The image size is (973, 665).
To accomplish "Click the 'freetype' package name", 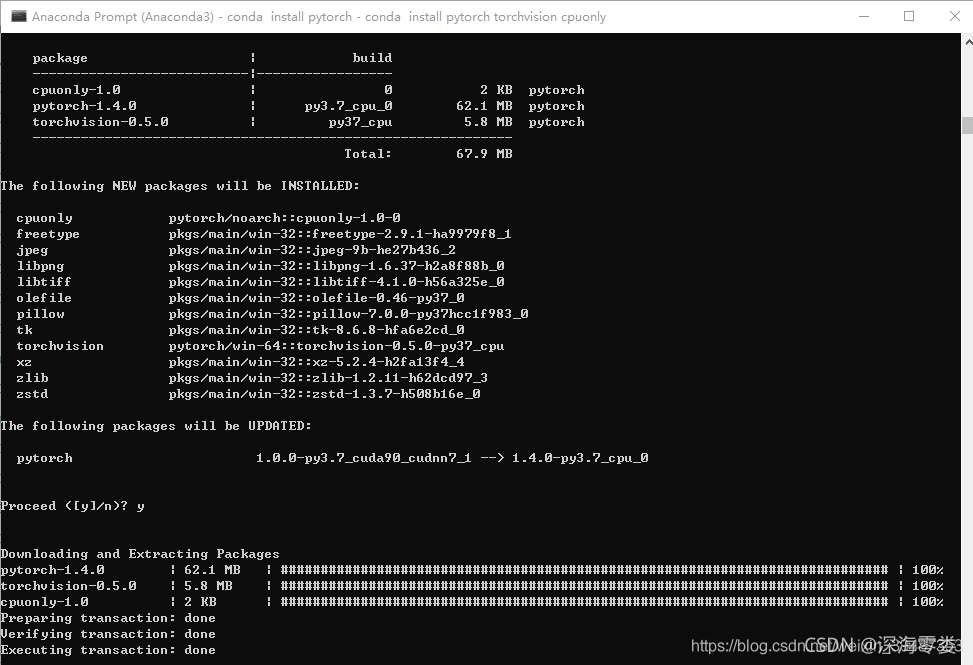I will 48,234.
